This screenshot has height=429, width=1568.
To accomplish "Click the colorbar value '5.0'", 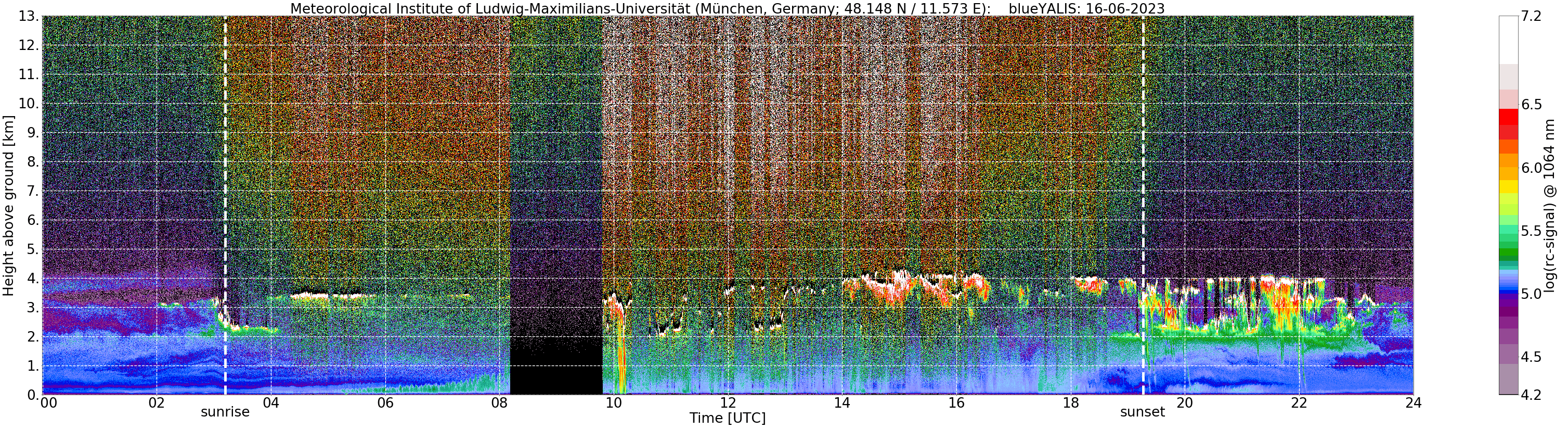I will (1532, 294).
